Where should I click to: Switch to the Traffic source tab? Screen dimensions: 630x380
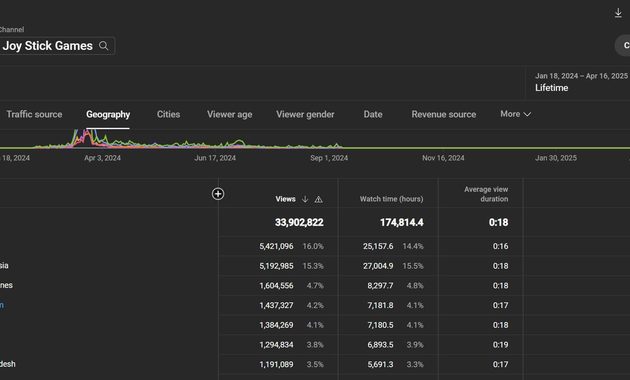34,114
